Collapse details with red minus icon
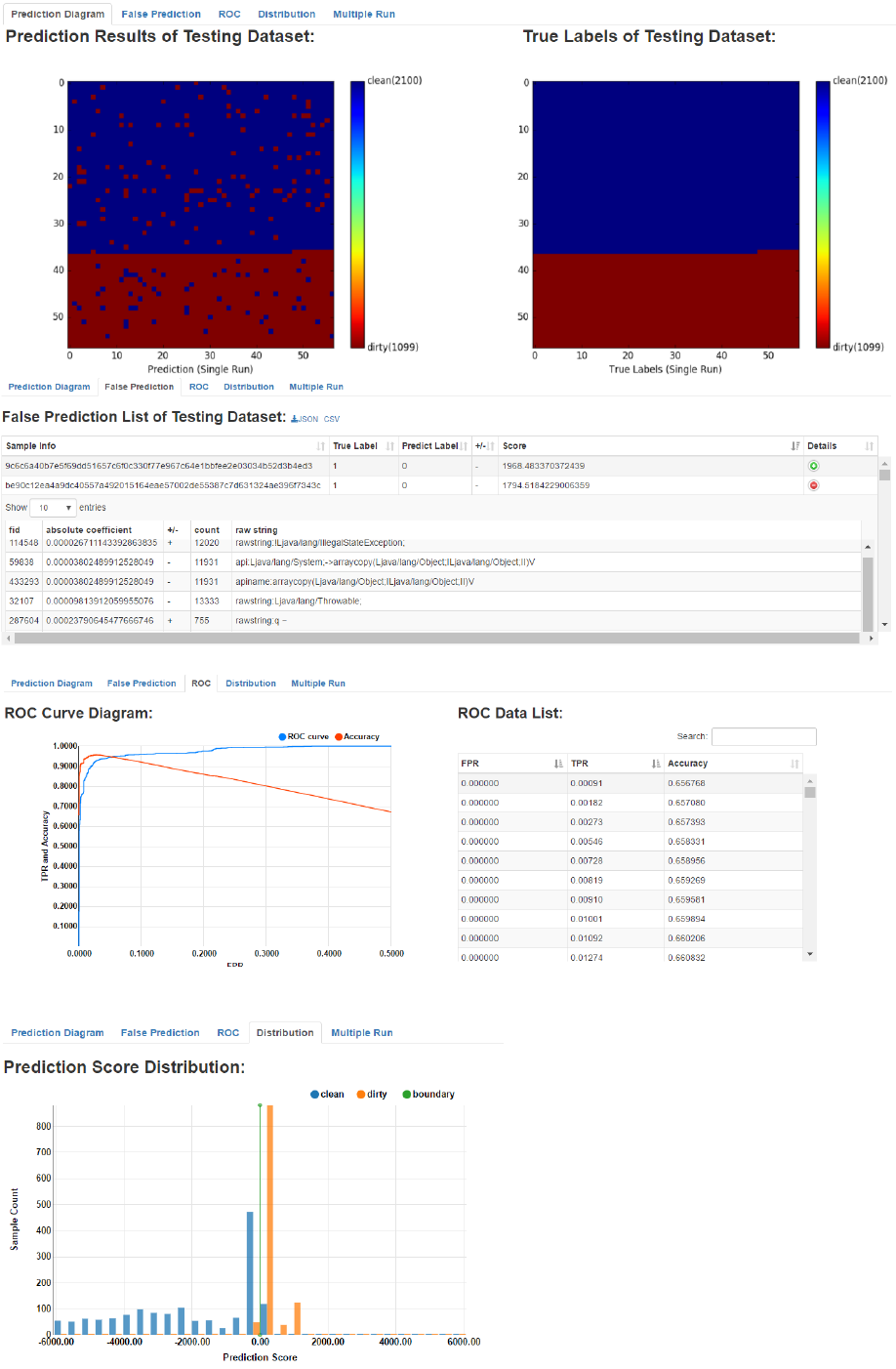Image resolution: width=896 pixels, height=1369 pixels. point(813,485)
